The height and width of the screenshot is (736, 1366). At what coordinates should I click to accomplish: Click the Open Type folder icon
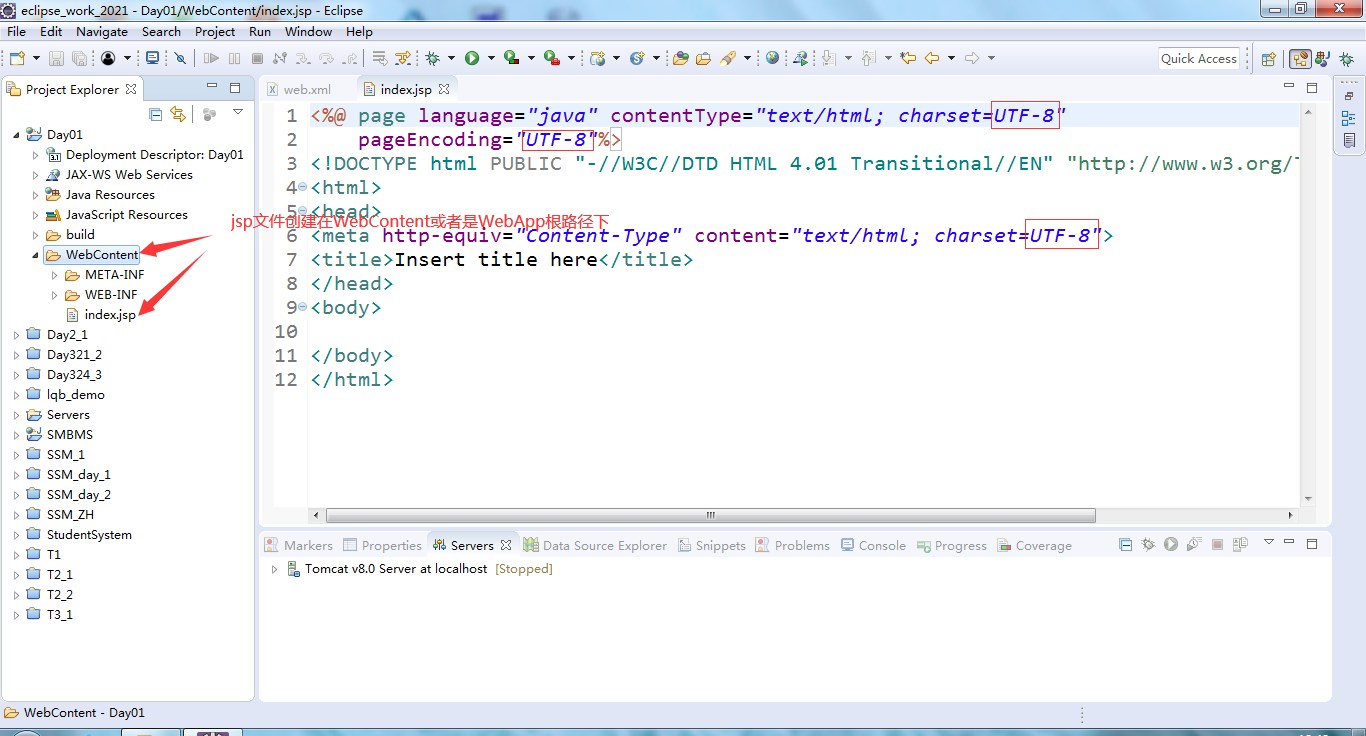(x=680, y=58)
